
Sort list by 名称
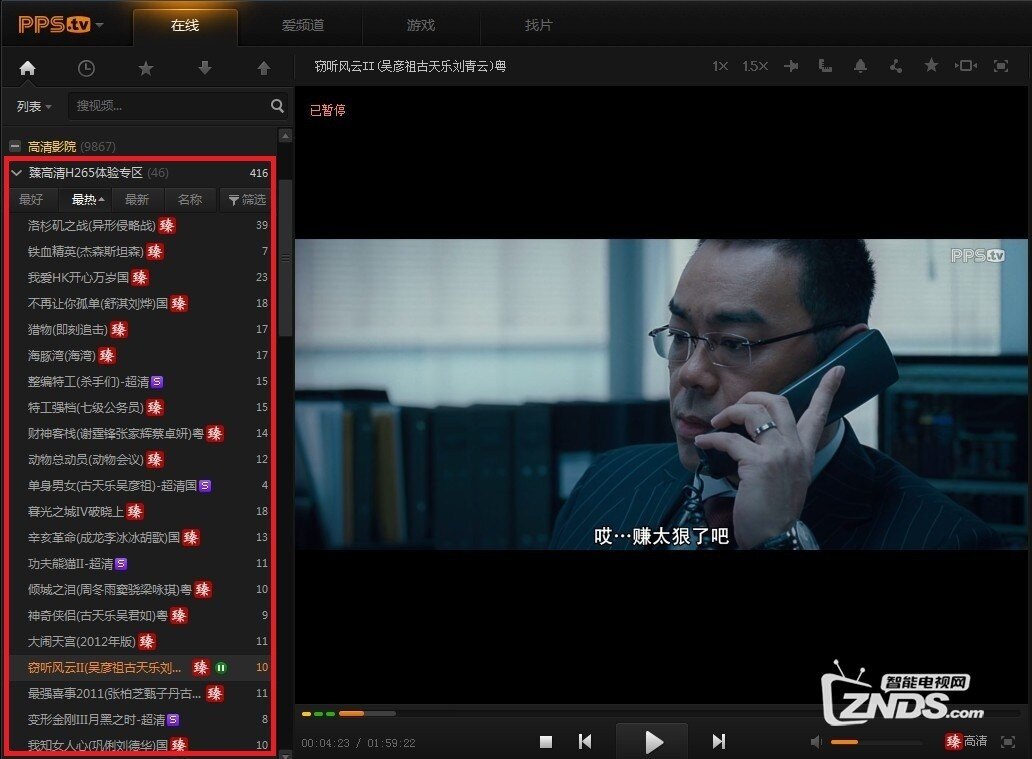coord(190,199)
